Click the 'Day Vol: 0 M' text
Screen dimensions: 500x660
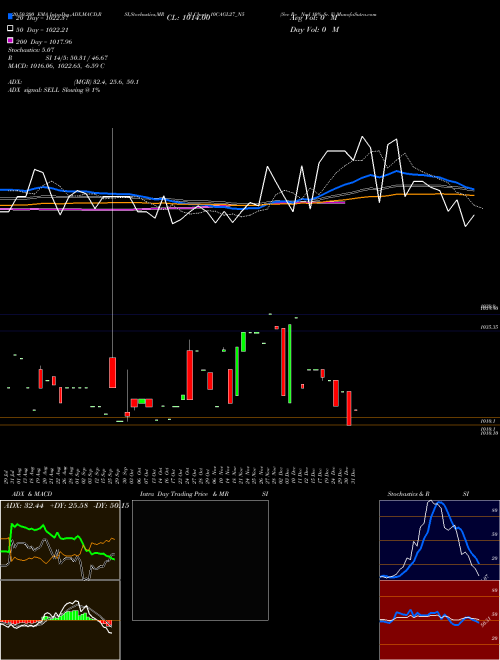click(314, 29)
